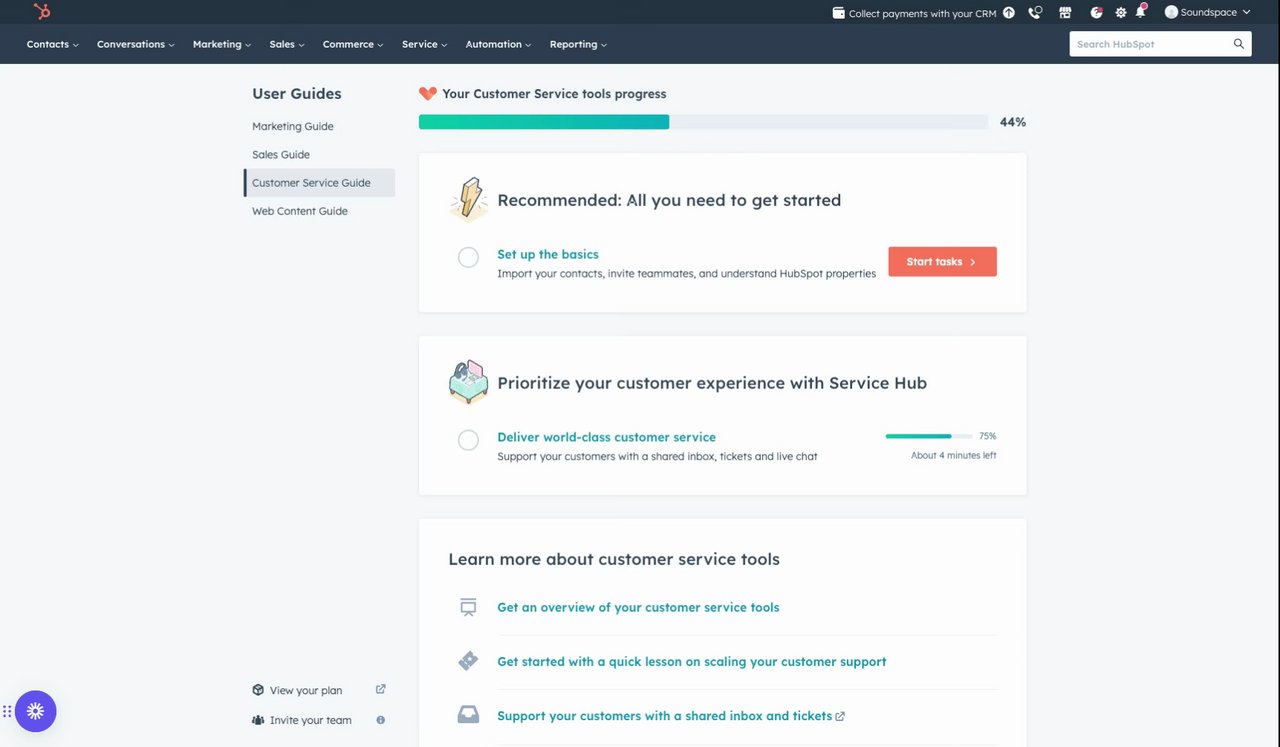Open the purple floating help widget
1280x747 pixels.
click(36, 711)
